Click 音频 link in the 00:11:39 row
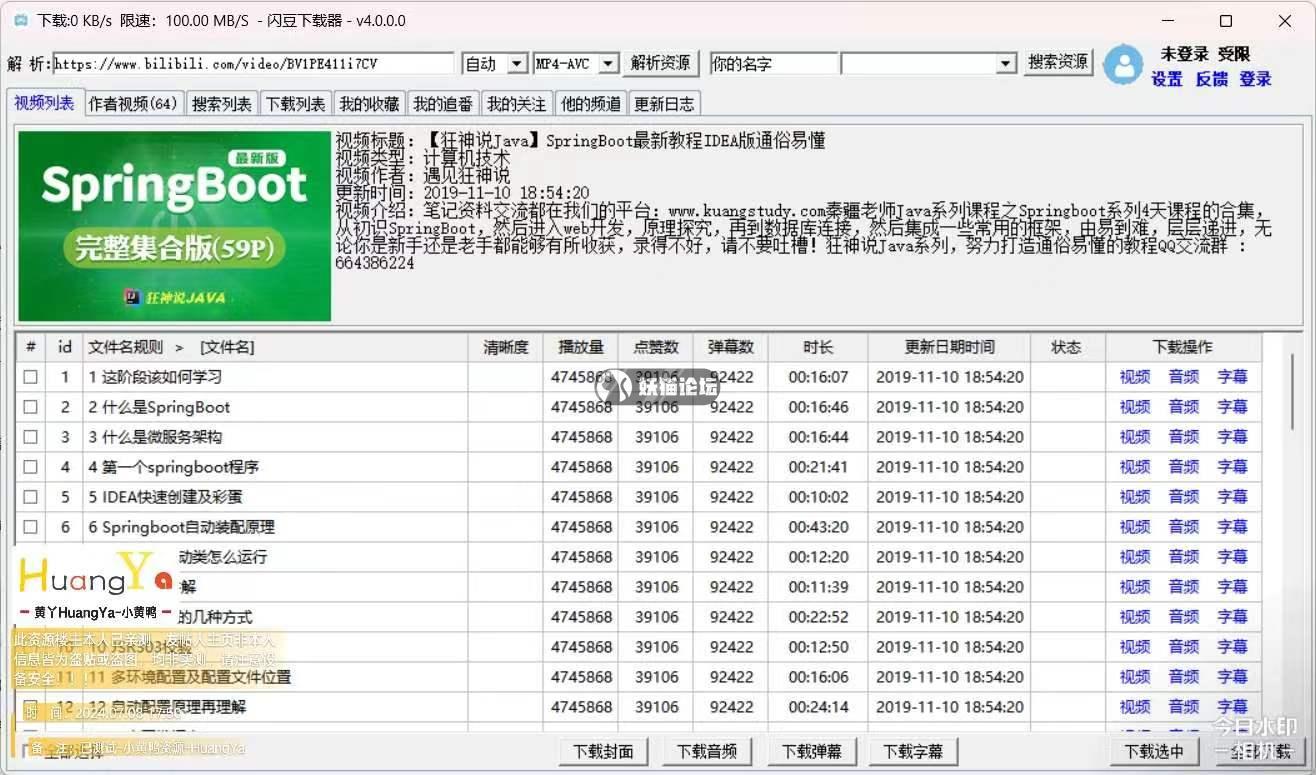 click(x=1184, y=587)
